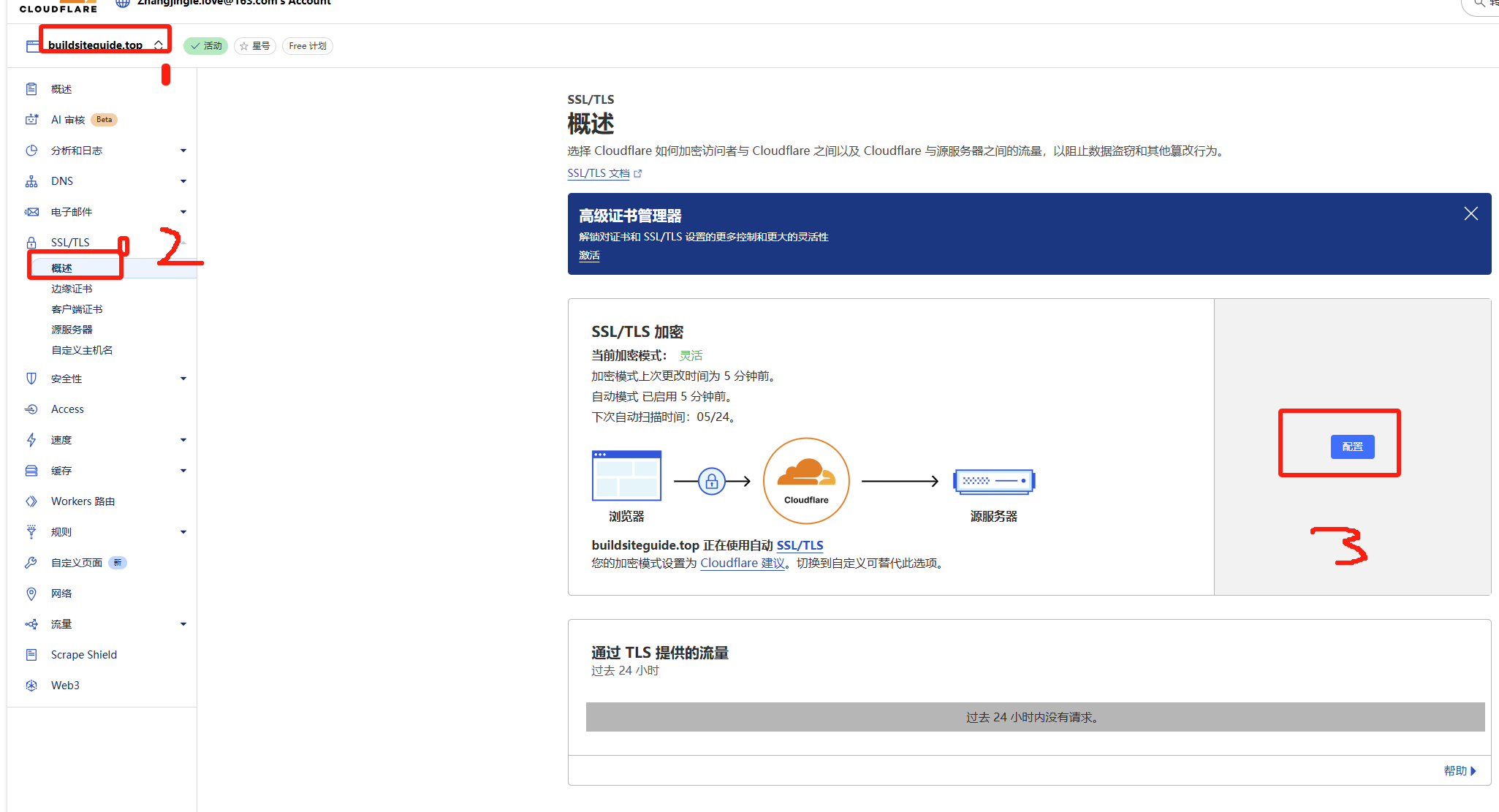This screenshot has width=1499, height=812.
Task: Select the Origin Server (源服务器) submenu item
Action: [x=72, y=330]
